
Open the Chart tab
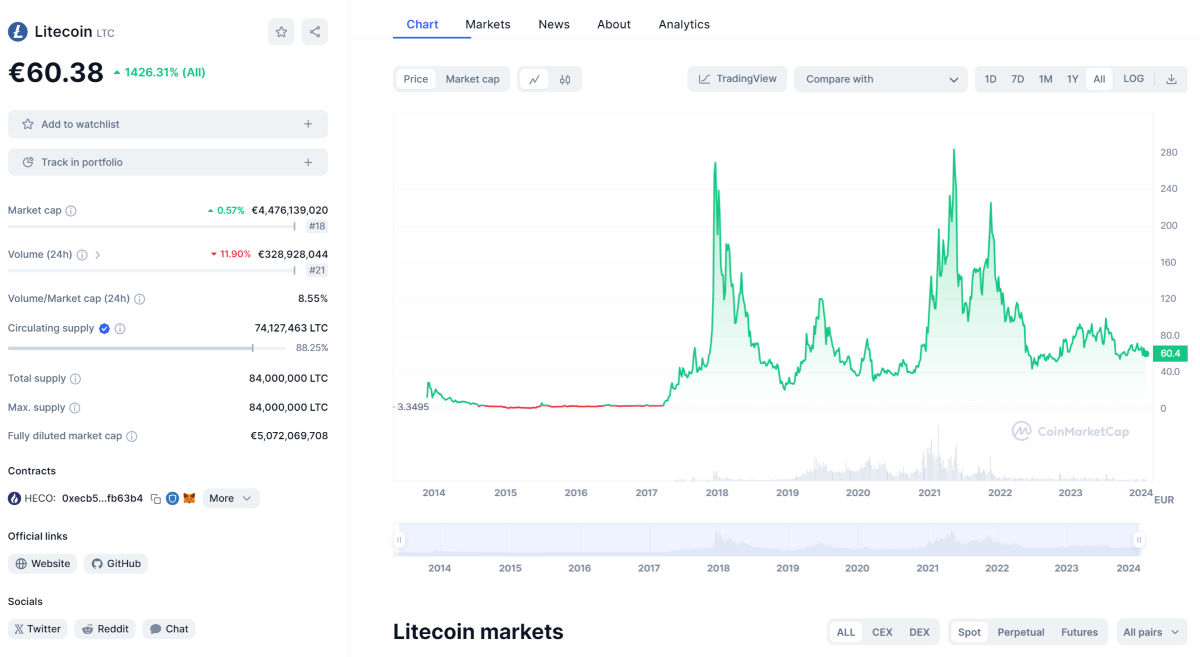pos(422,24)
